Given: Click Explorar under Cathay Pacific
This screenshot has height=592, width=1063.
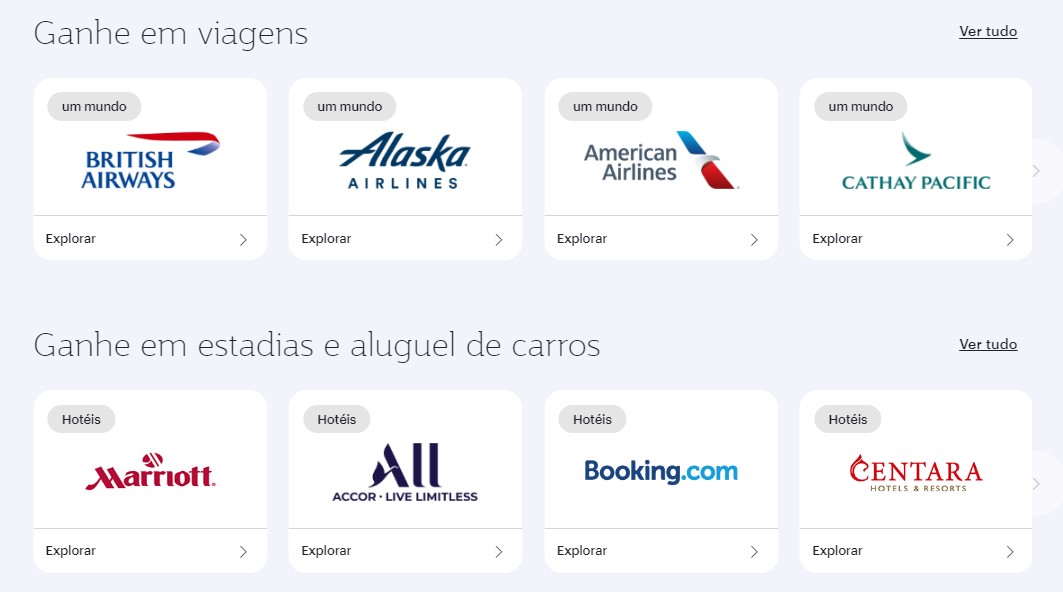Looking at the screenshot, I should 837,239.
